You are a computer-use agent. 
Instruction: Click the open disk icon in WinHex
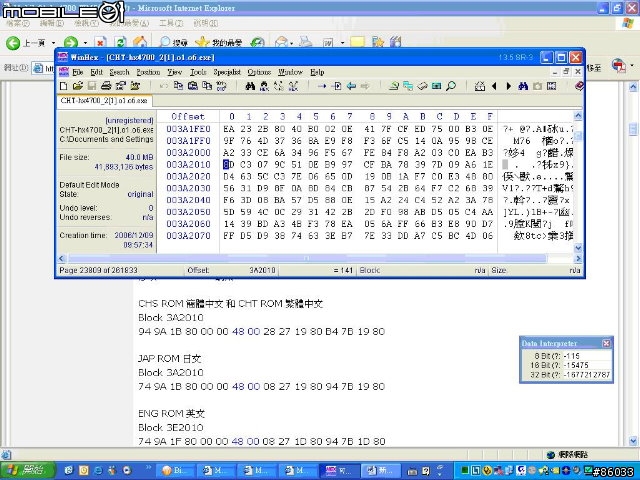tap(393, 86)
